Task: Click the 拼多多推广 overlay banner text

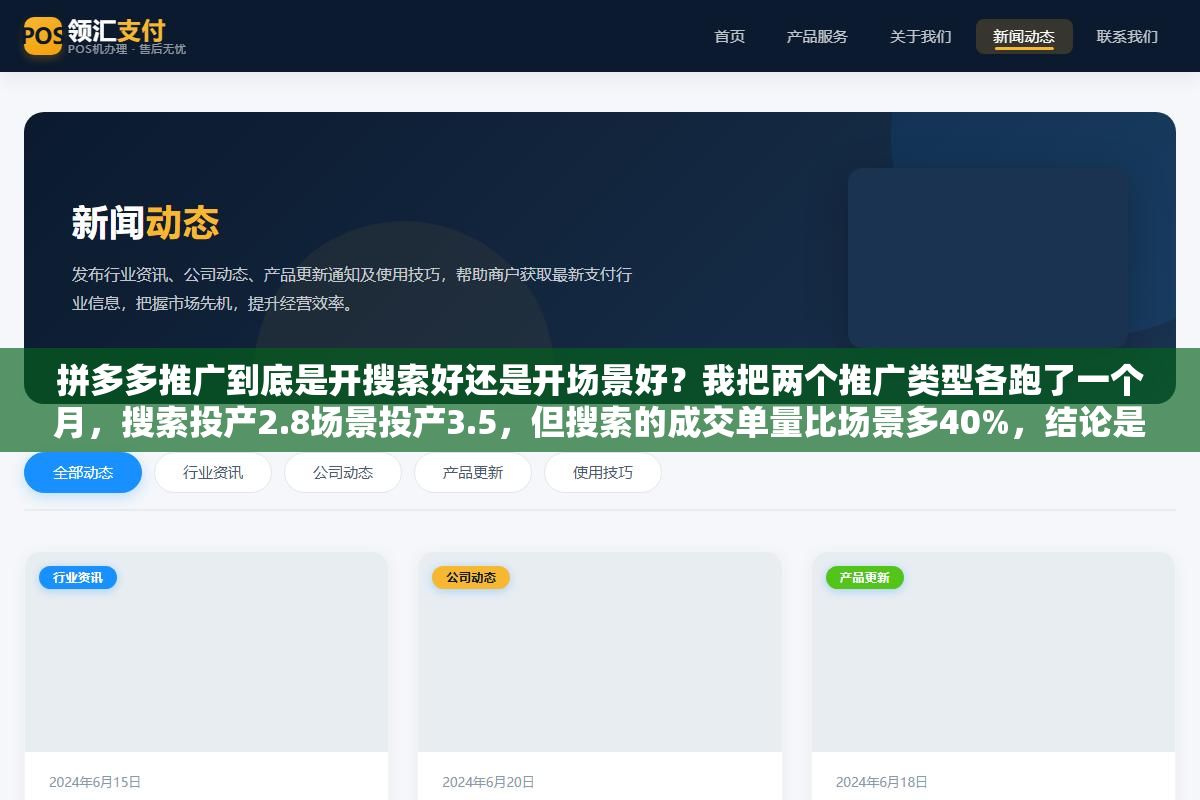Action: coord(600,402)
